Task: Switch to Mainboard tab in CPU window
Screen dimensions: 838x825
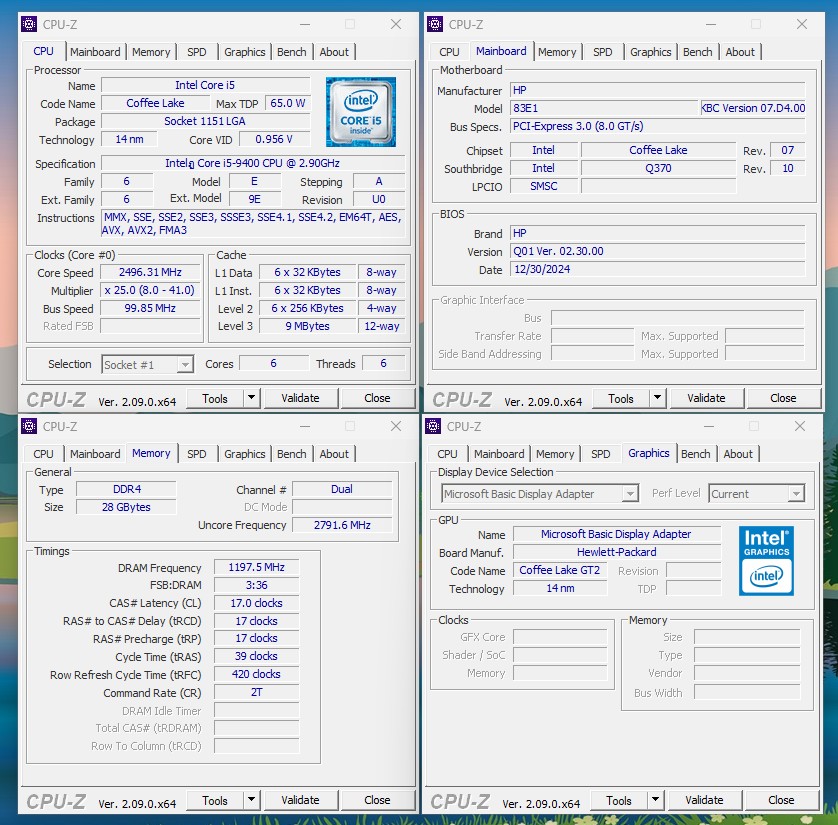Action: coord(95,52)
